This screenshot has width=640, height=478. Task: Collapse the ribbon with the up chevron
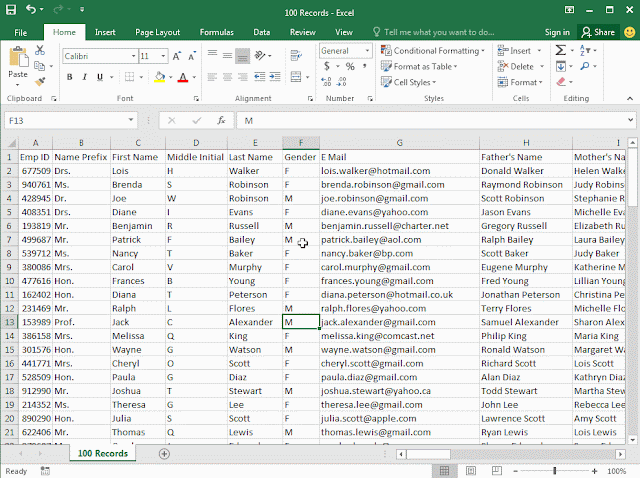pos(630,98)
